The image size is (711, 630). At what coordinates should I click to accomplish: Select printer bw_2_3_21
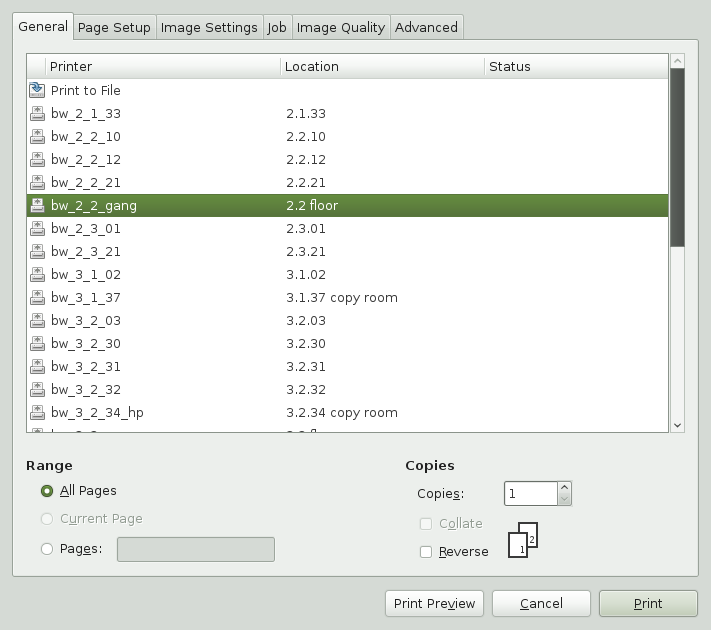coord(347,251)
